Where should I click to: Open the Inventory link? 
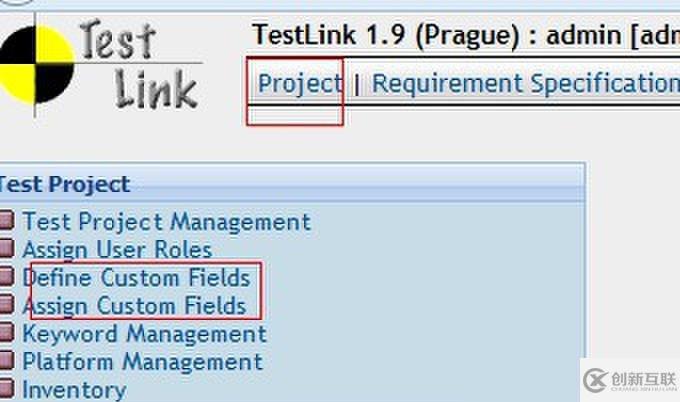pyautogui.click(x=74, y=389)
